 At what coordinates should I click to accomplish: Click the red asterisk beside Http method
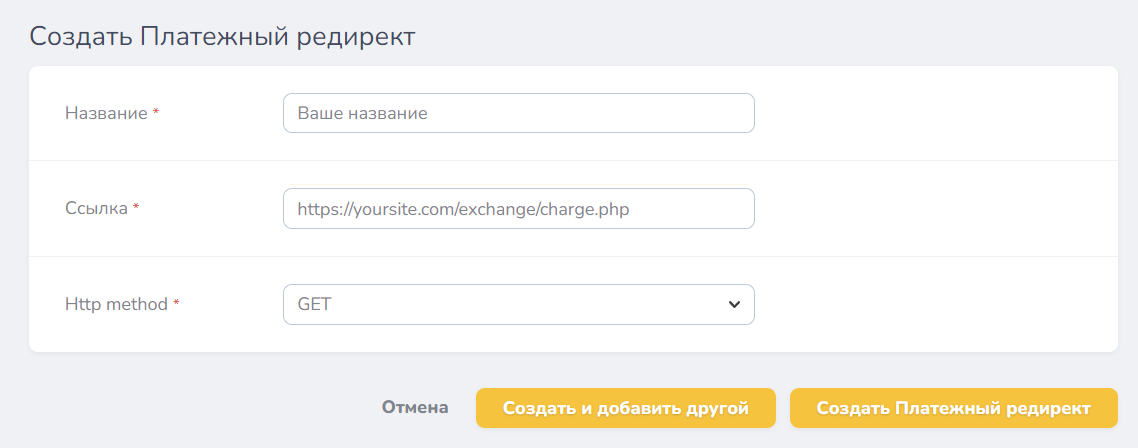tap(176, 306)
